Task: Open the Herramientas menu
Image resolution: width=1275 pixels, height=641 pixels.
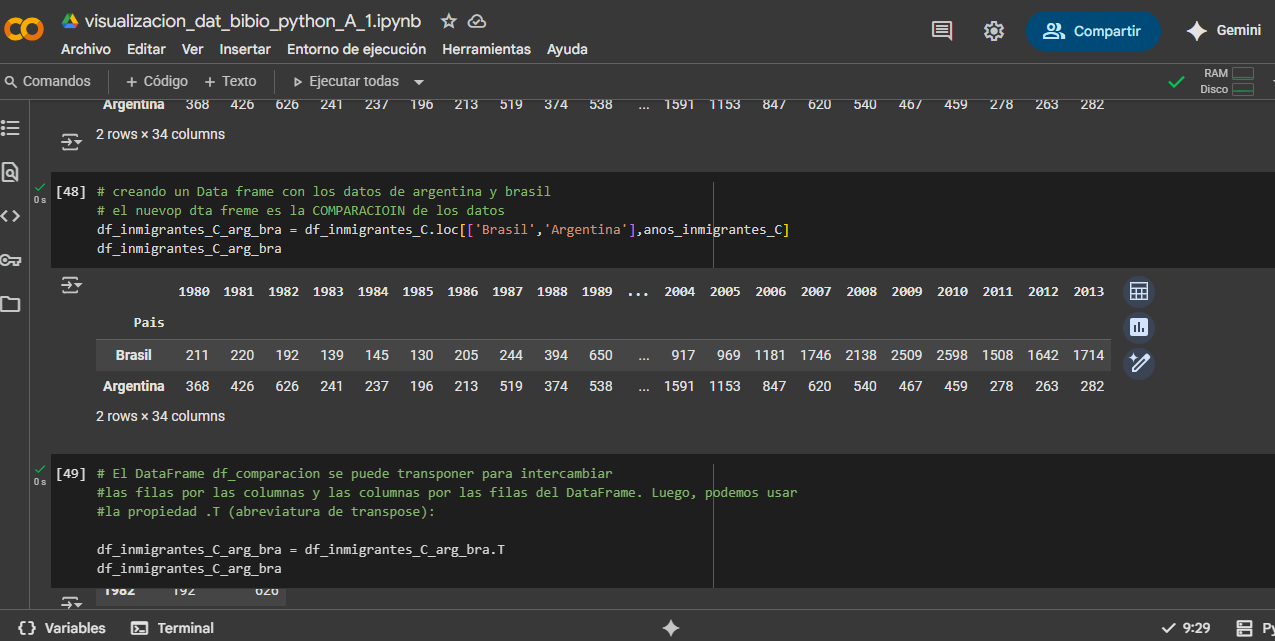Action: 486,49
